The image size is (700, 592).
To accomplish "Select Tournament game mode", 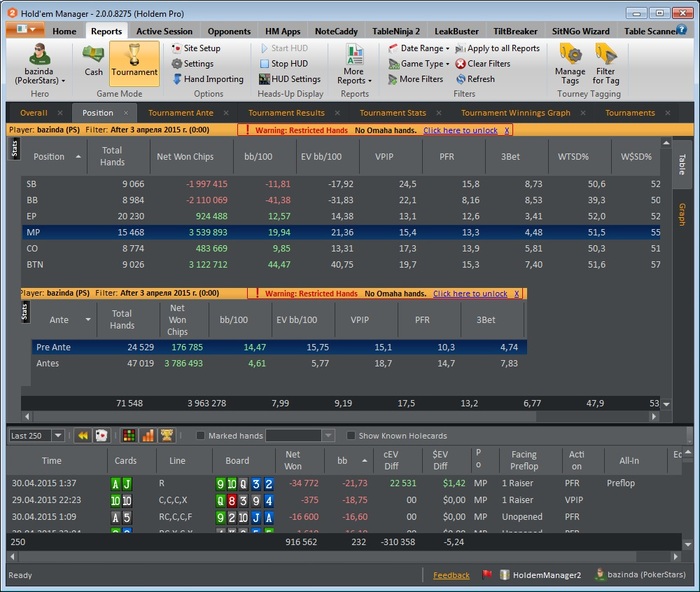I will 134,63.
